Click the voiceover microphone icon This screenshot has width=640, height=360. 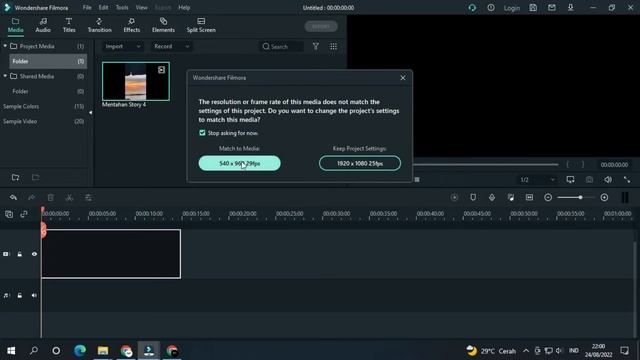[x=492, y=198]
